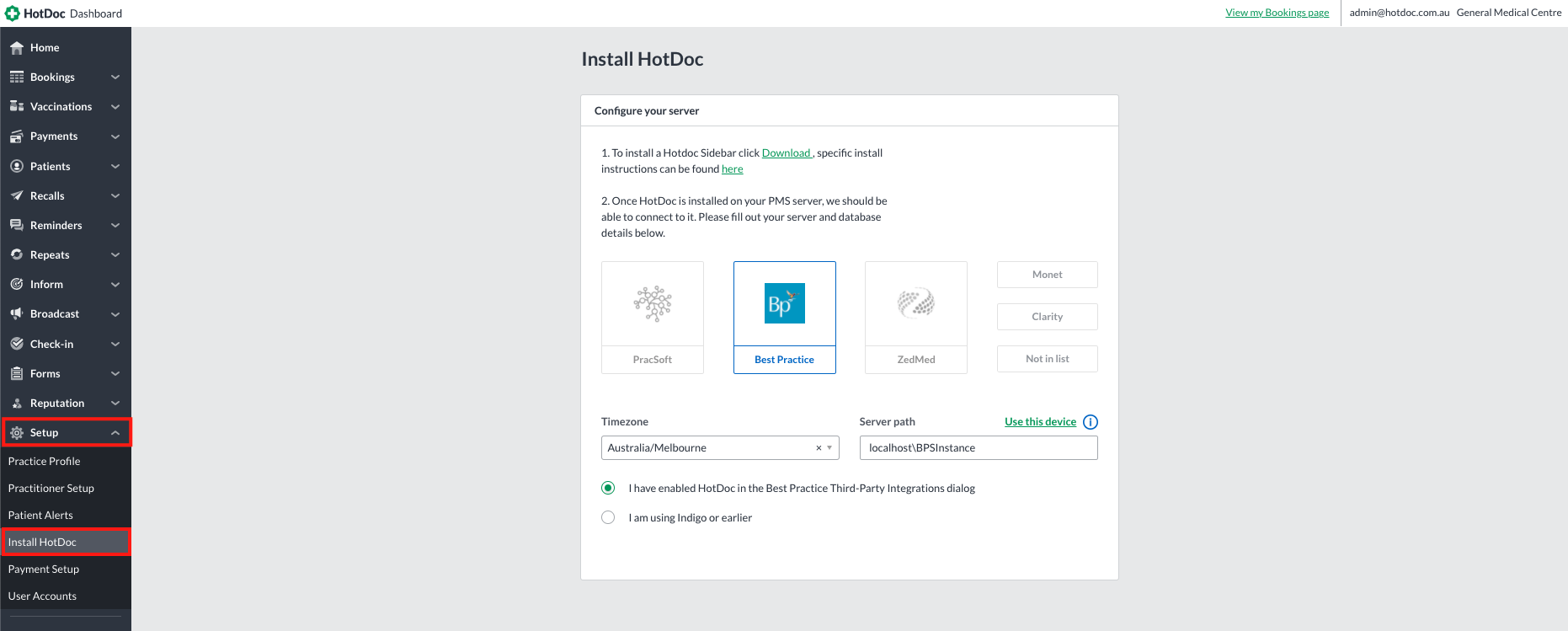Click the Server path input field
The image size is (1568, 631).
[979, 448]
